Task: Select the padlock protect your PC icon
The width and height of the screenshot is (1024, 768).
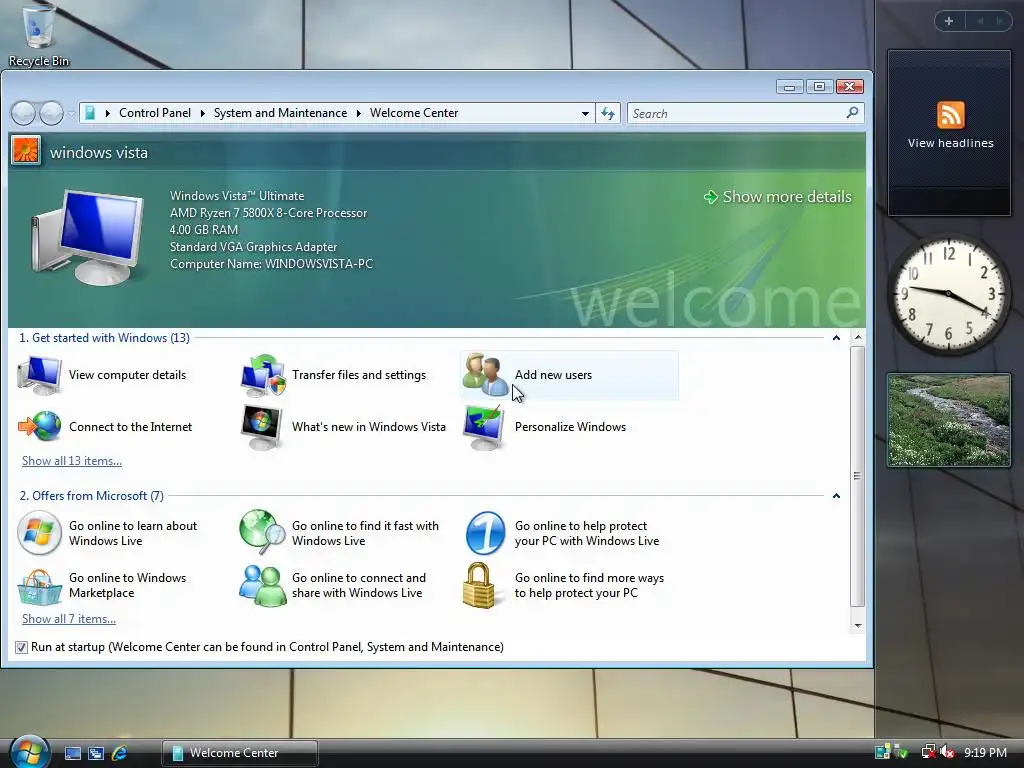Action: 479,585
